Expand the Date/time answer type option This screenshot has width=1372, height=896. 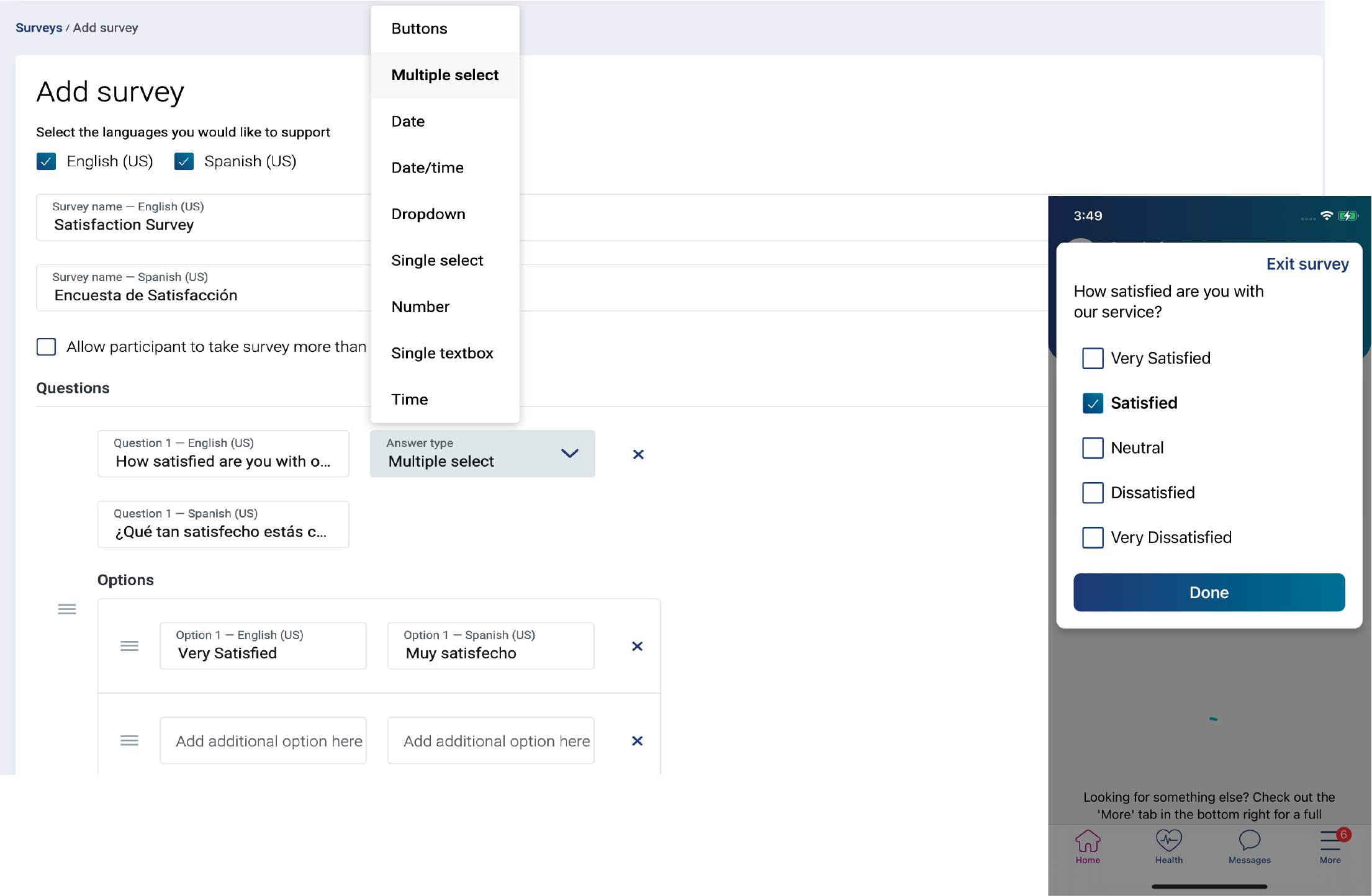(427, 167)
